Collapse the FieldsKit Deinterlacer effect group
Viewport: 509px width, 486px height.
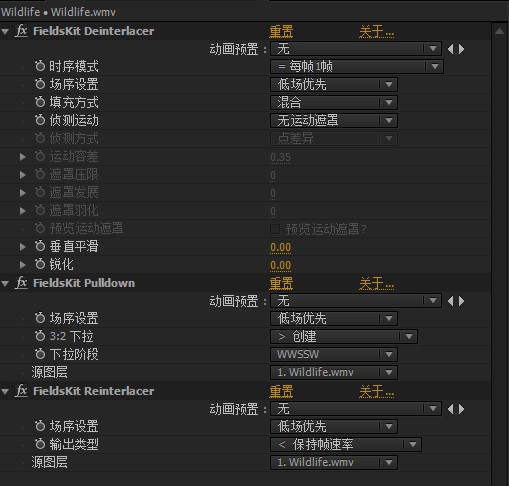[5, 32]
